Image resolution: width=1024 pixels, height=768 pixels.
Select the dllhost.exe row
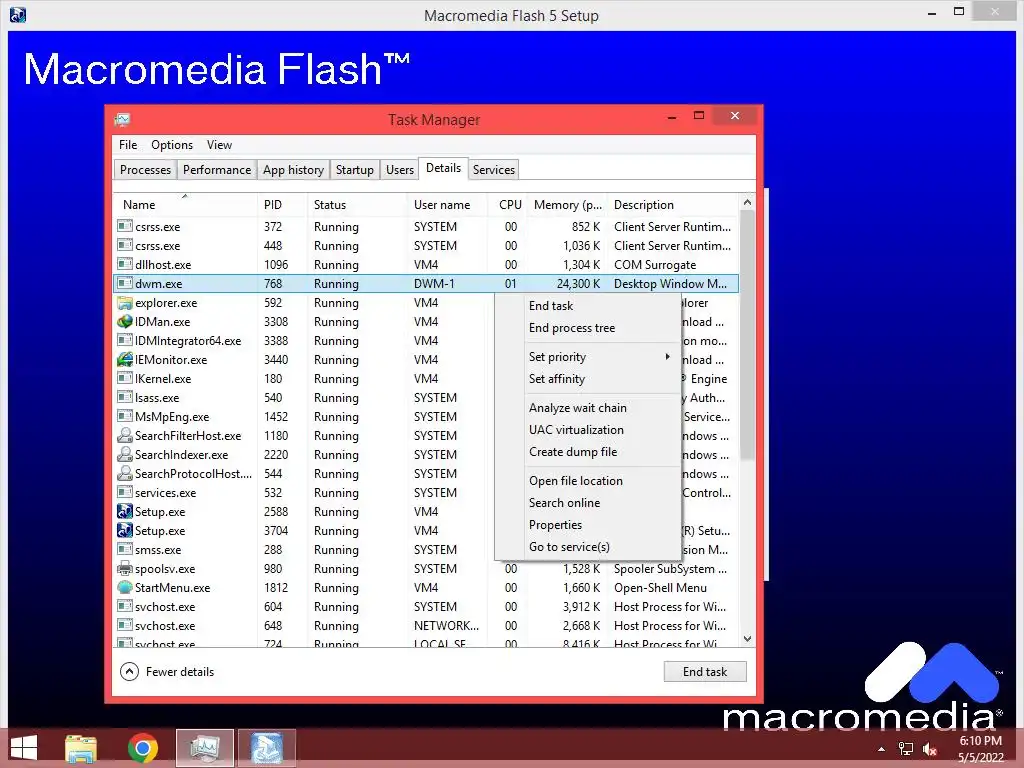click(426, 264)
